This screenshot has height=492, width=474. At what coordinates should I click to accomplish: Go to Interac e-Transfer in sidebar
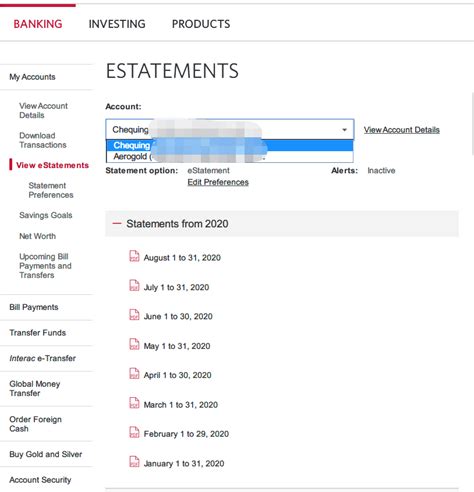[x=43, y=358]
